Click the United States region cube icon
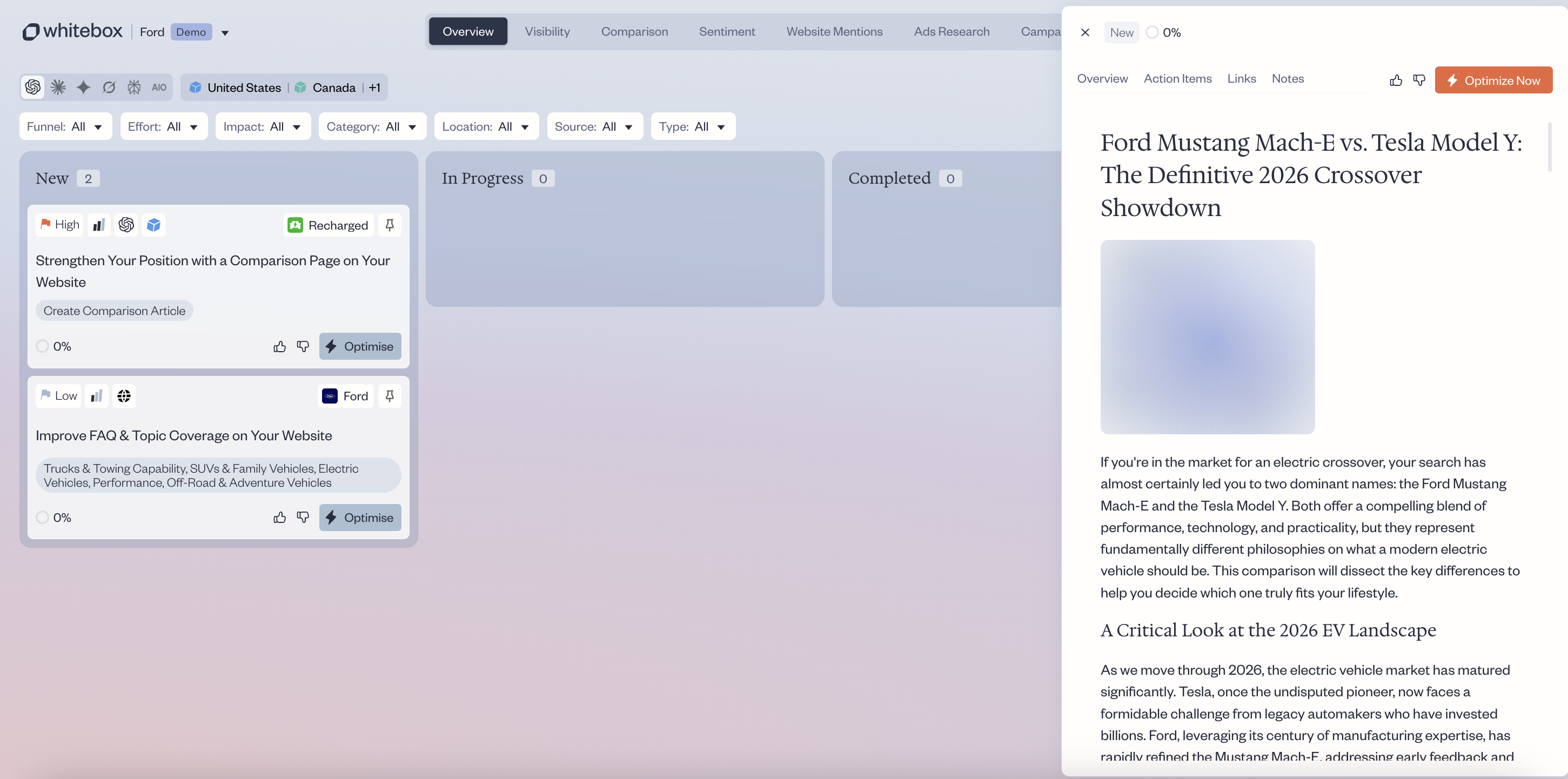1568x779 pixels. click(x=196, y=87)
